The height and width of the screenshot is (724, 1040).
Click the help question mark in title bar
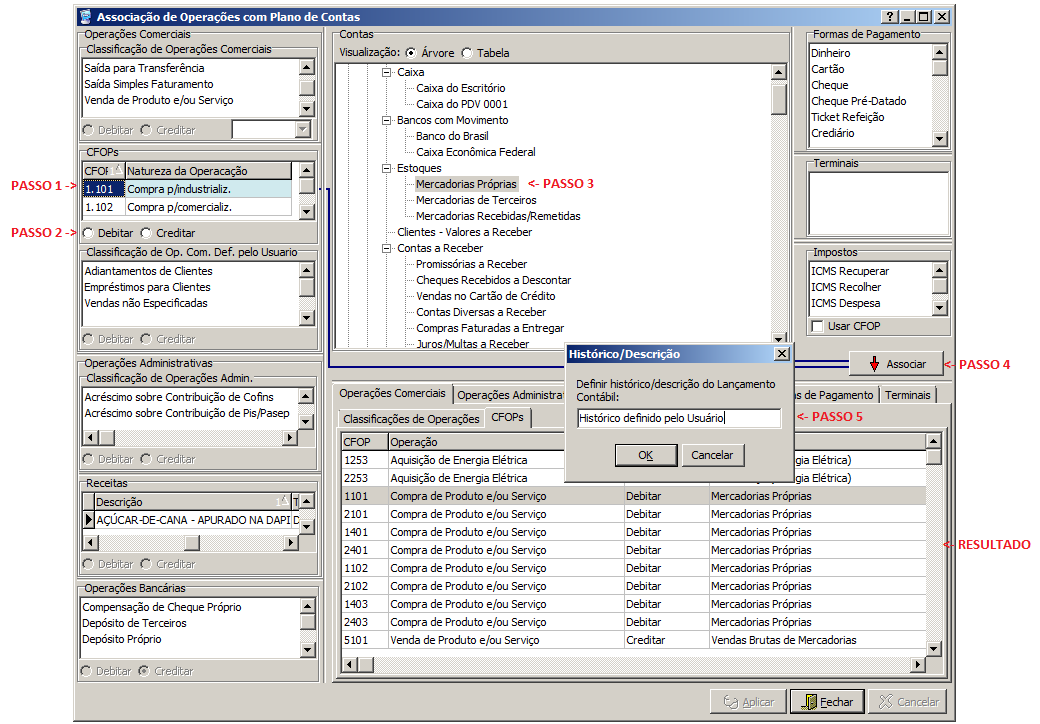(890, 17)
